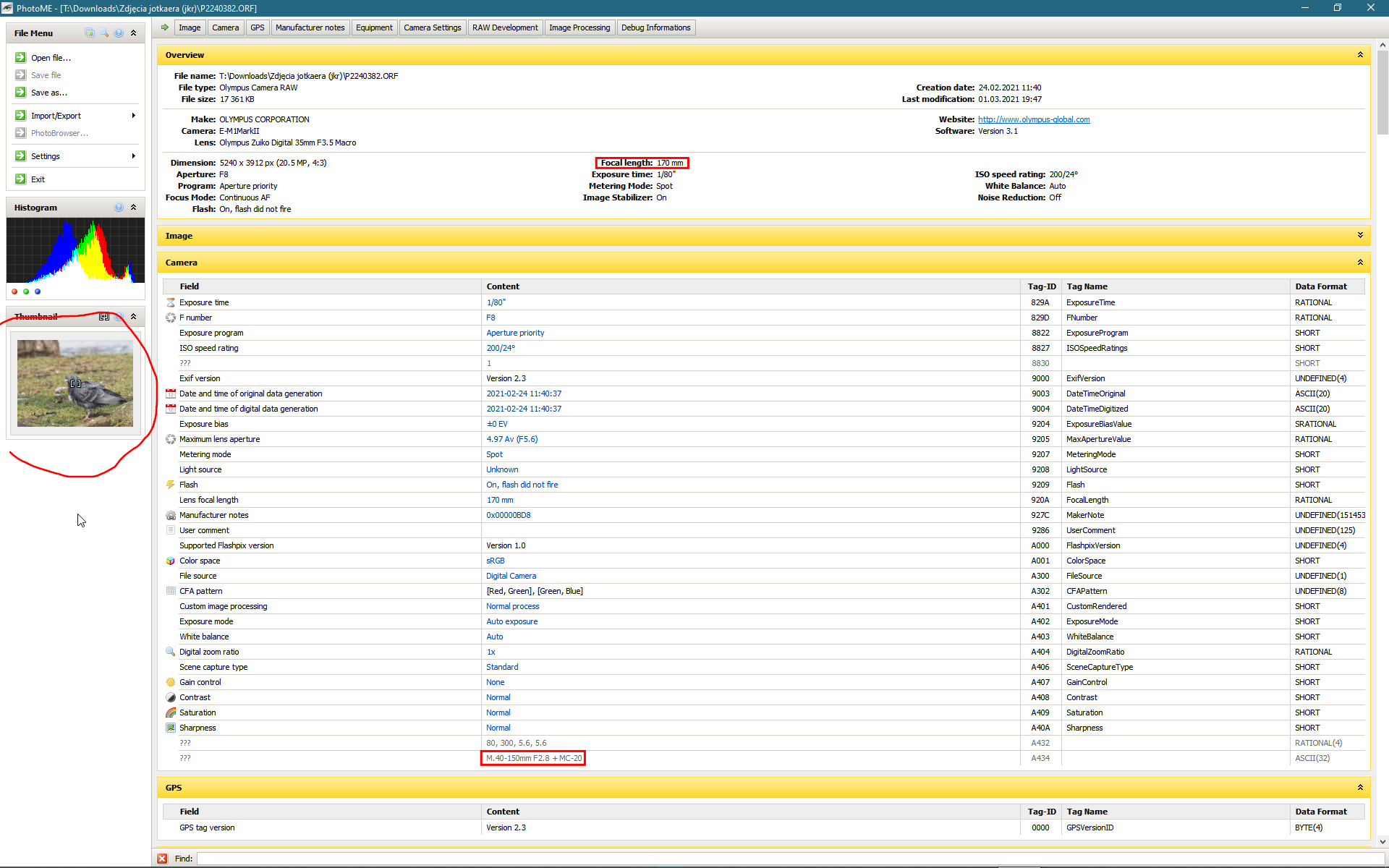Toggle green channel dot under histogram
This screenshot has width=1389, height=868.
pos(26,292)
